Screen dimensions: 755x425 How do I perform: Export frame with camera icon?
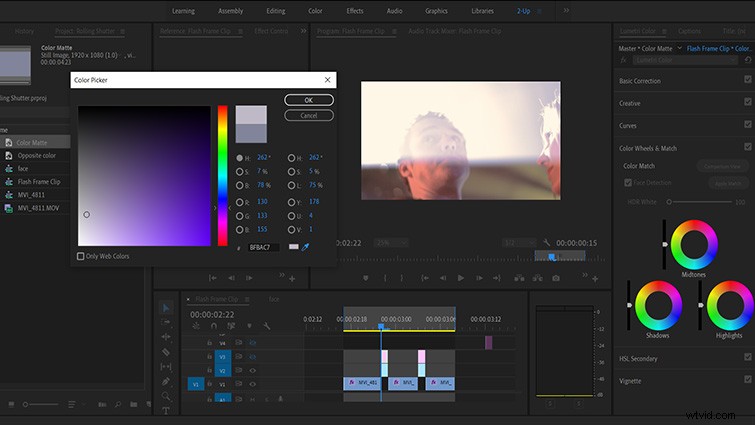tap(556, 278)
